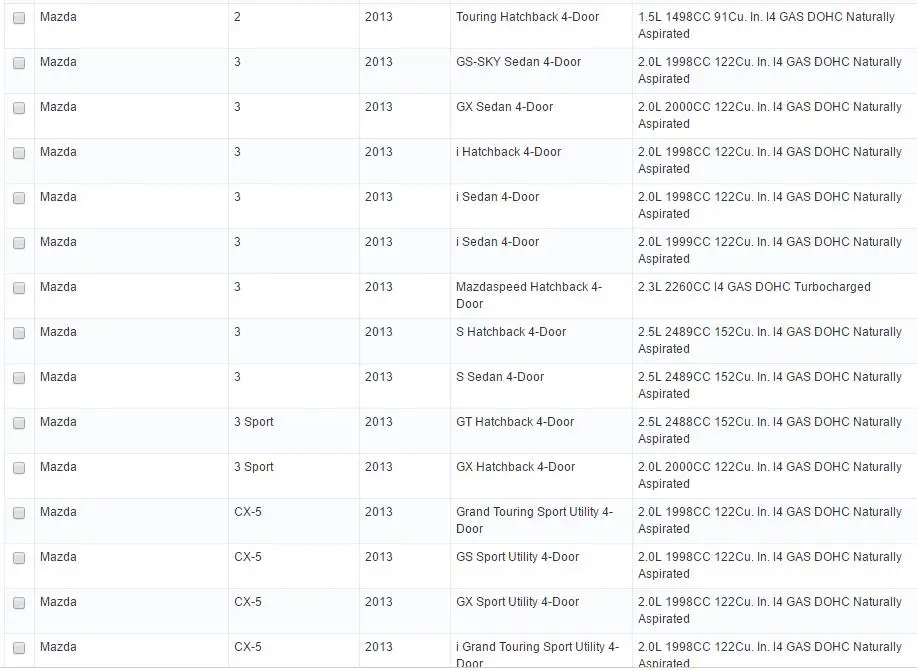
Task: Click 'Mazda' make in Touring Hatchback row
Action: coord(58,17)
